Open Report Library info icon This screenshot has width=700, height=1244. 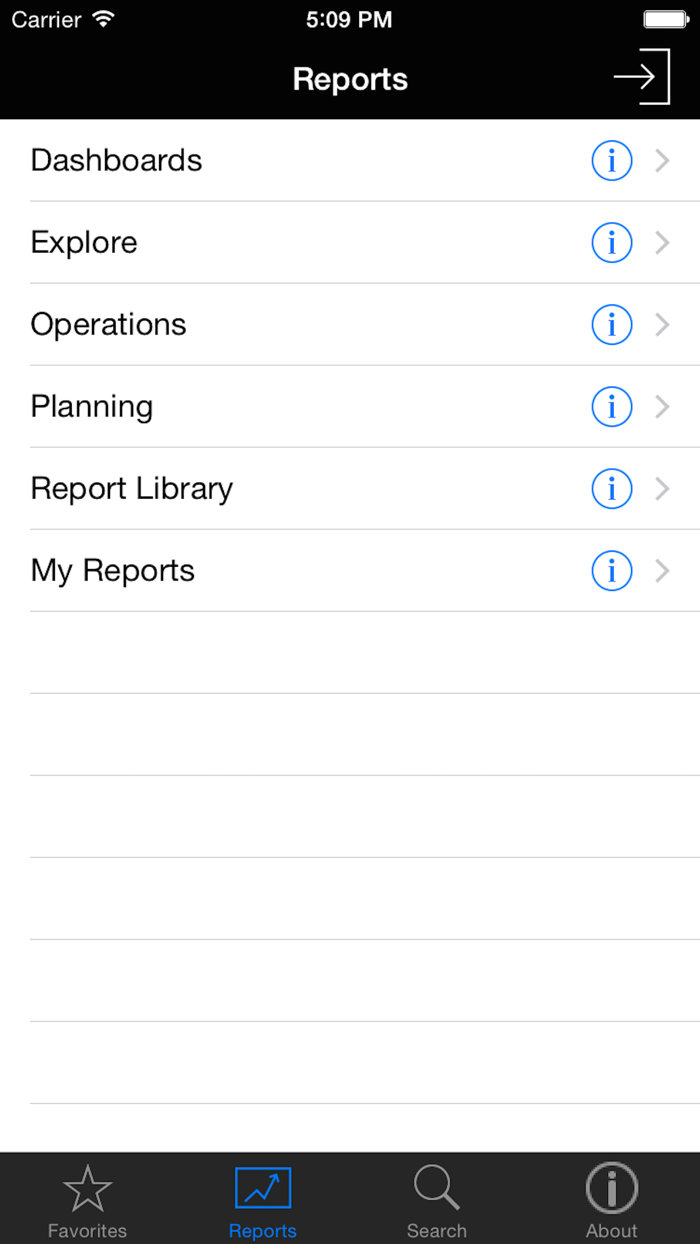[x=612, y=489]
